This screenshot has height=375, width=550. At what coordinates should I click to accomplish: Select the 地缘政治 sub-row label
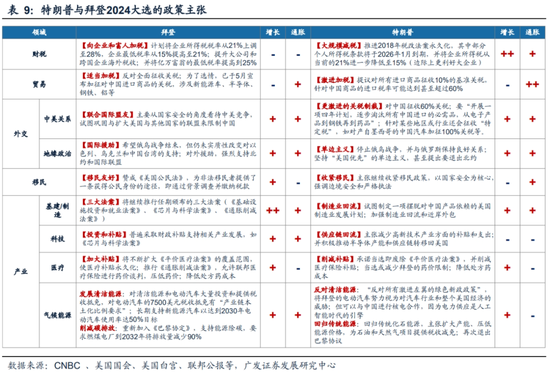[58, 153]
